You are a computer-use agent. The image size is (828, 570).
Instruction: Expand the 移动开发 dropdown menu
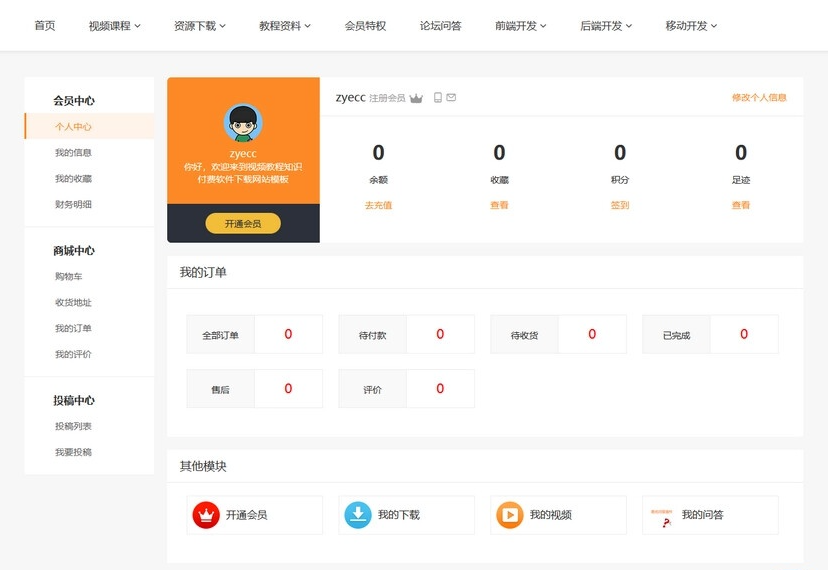[691, 26]
